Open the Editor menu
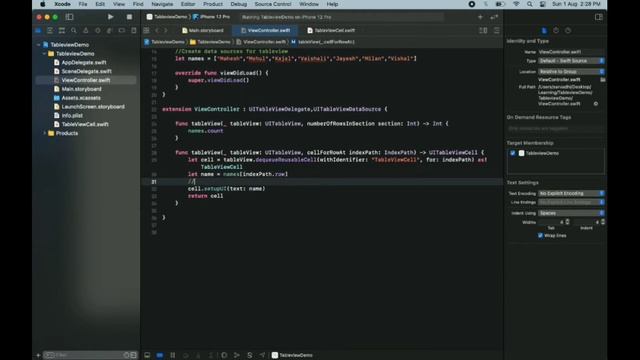 click(188, 4)
